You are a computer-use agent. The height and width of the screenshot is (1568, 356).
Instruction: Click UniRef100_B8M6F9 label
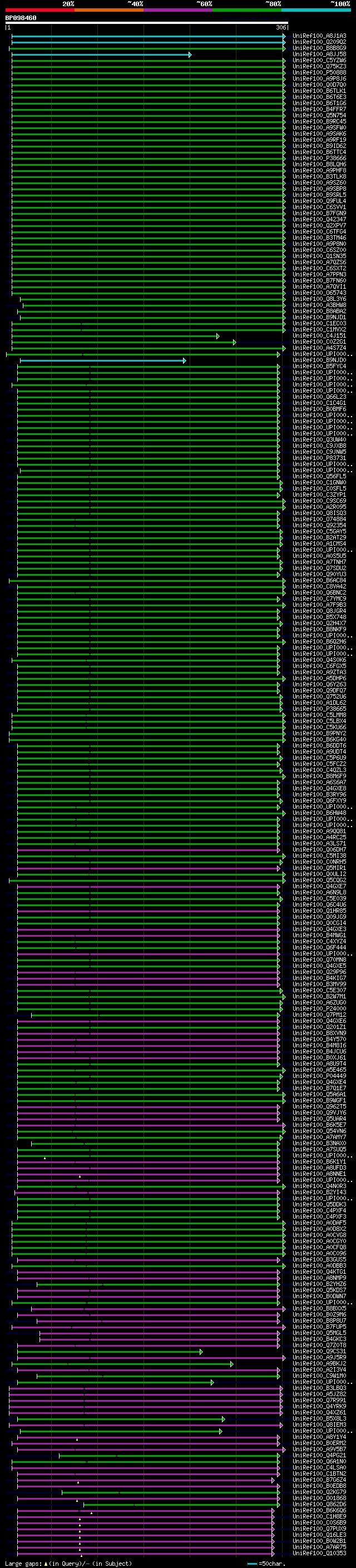point(319,776)
